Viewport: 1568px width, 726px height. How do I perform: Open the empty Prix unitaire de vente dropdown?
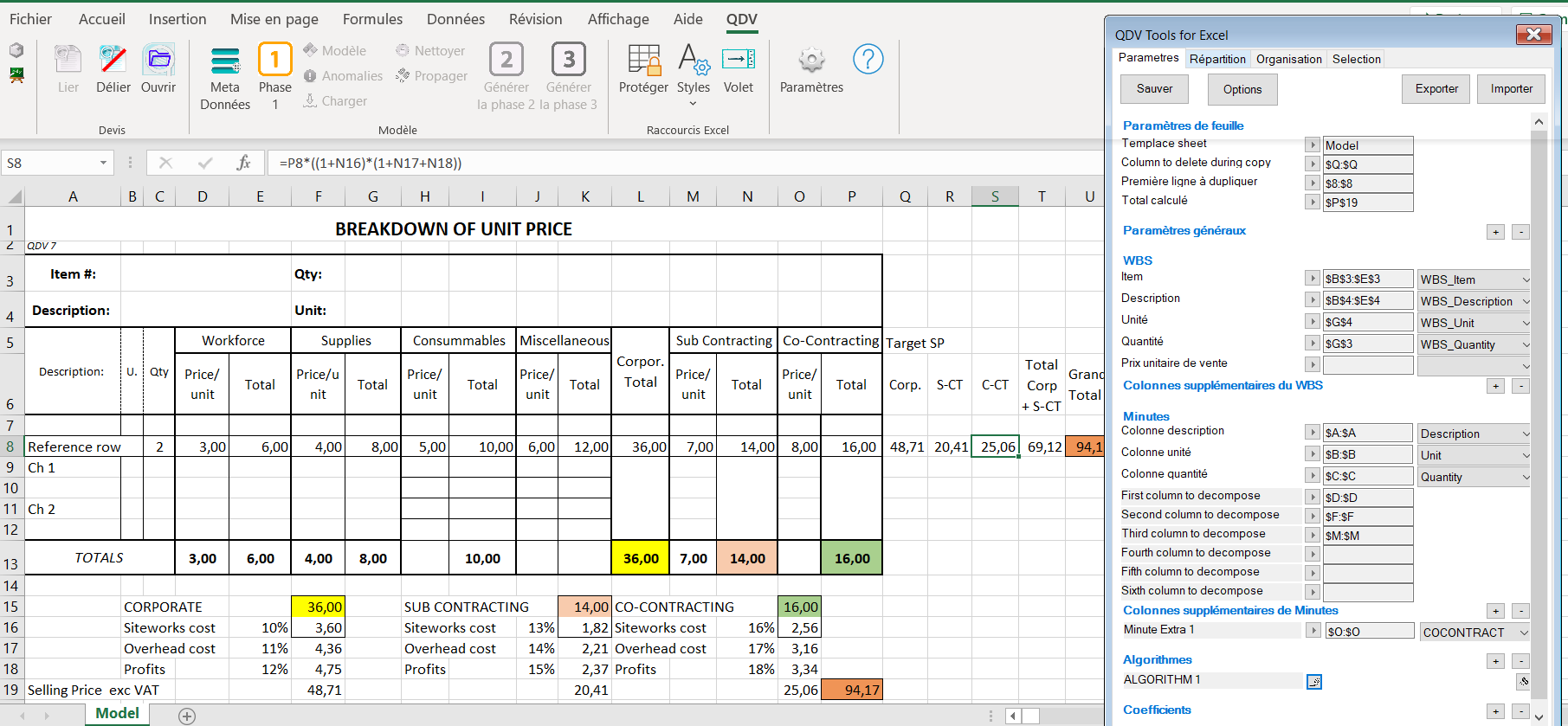click(1526, 366)
